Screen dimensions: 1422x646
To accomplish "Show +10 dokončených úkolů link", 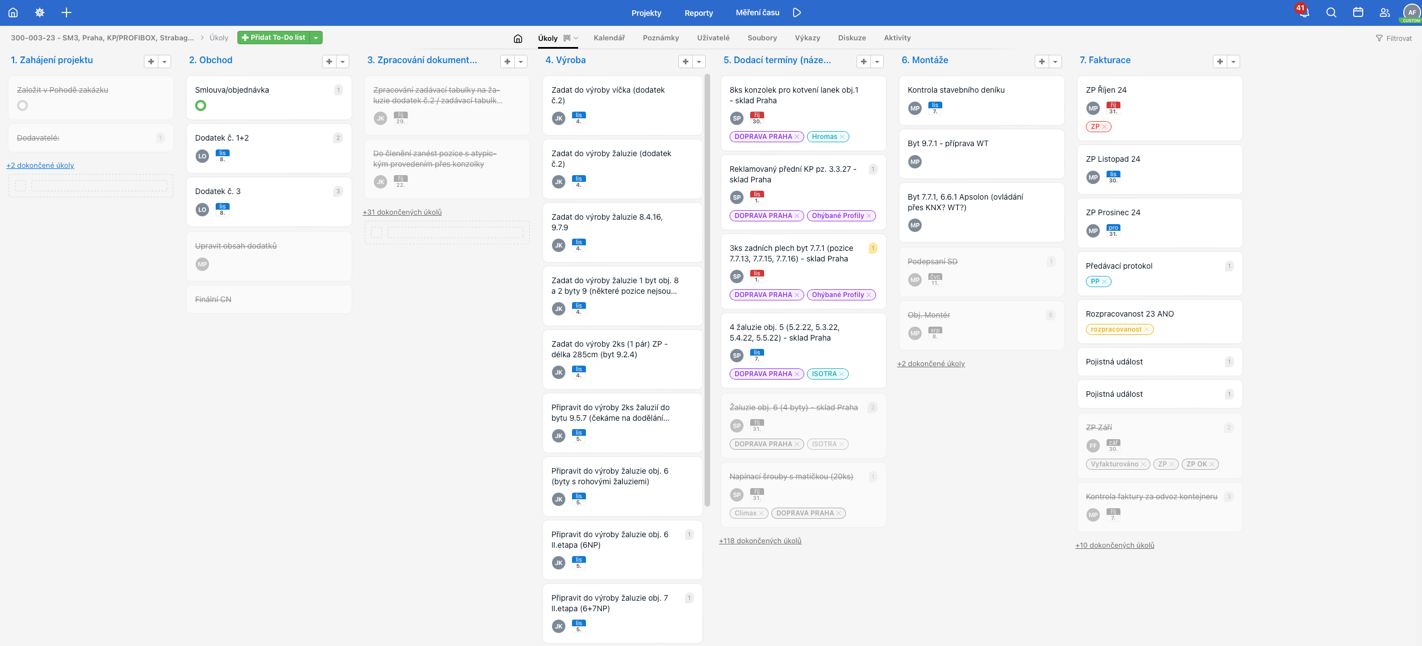I will click(1115, 546).
